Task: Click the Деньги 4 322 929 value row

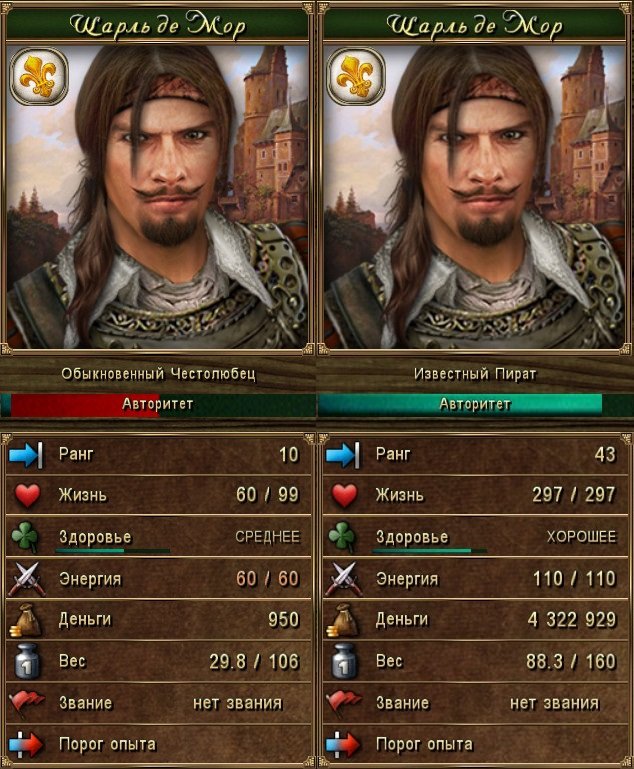Action: (x=475, y=620)
